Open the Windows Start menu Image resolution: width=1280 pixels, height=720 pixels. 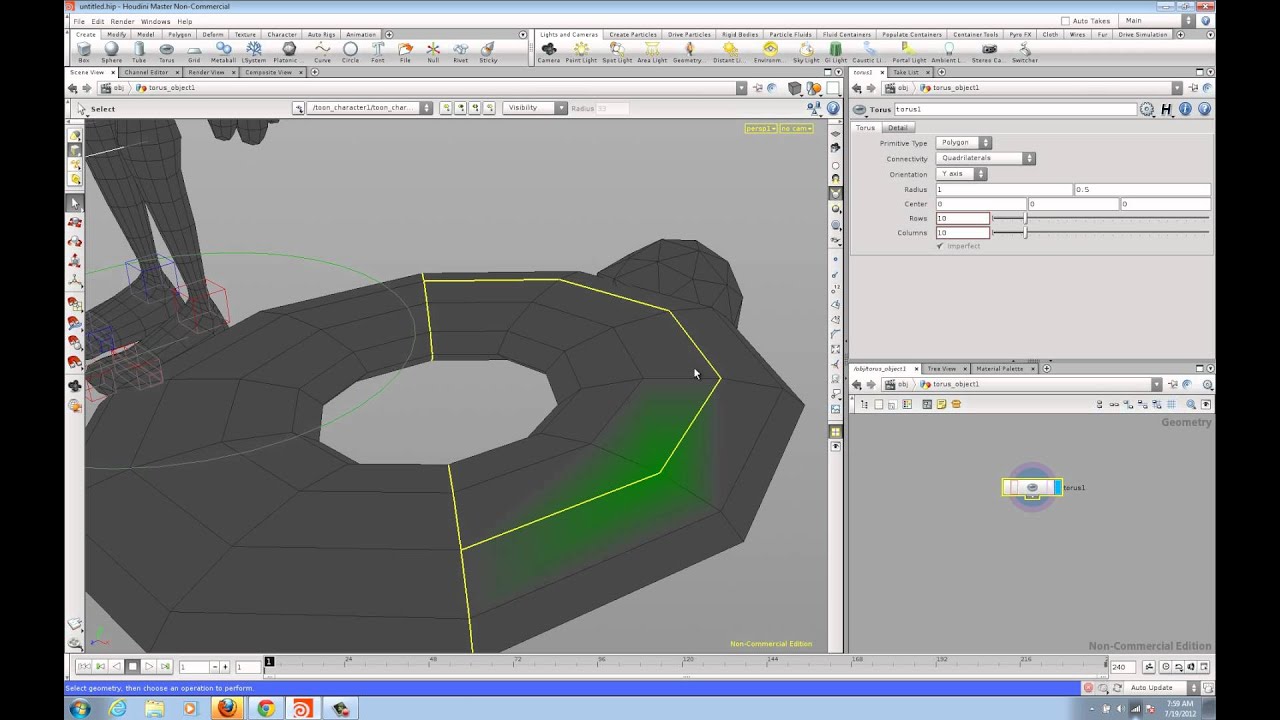(79, 708)
